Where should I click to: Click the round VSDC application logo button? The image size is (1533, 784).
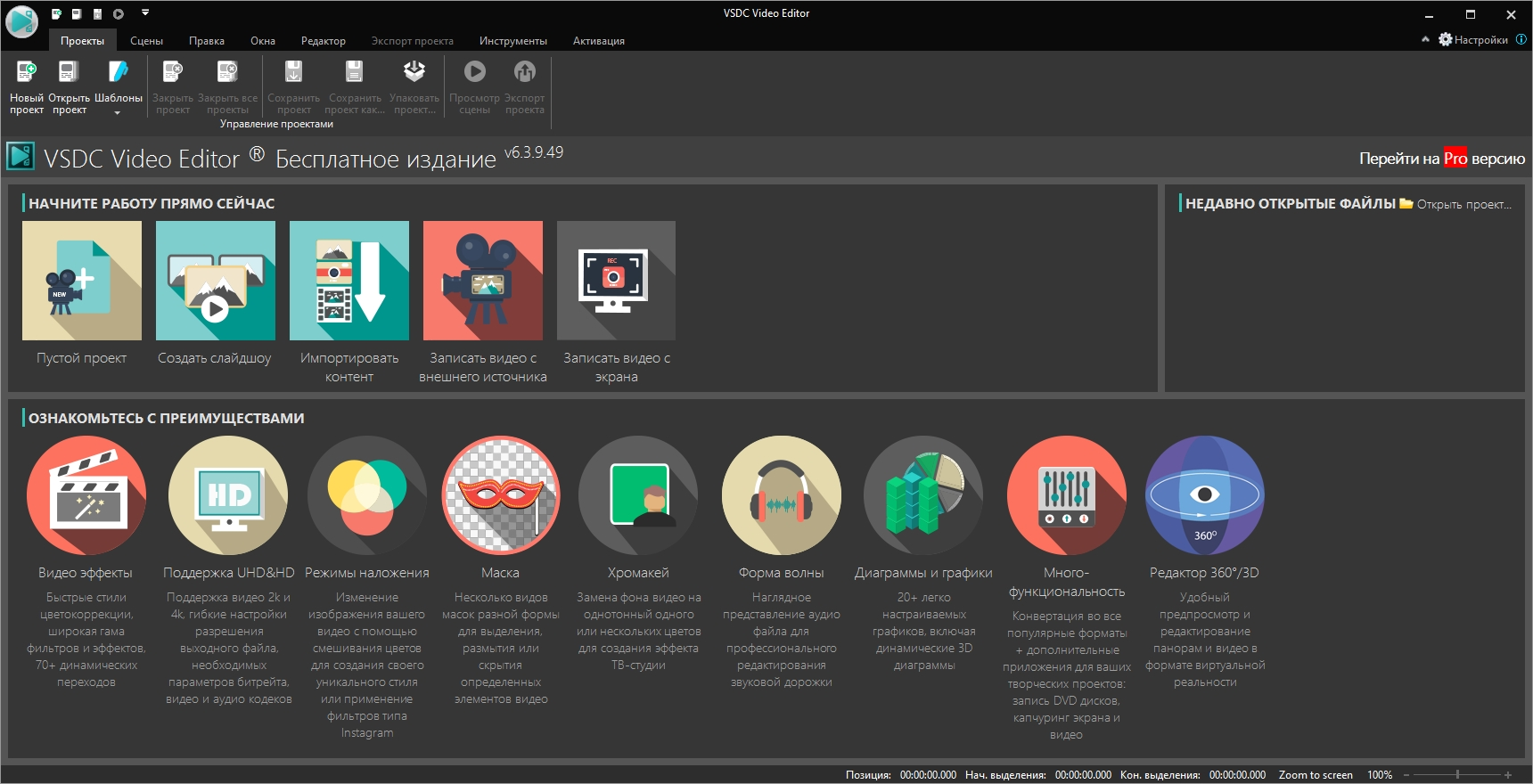[21, 22]
